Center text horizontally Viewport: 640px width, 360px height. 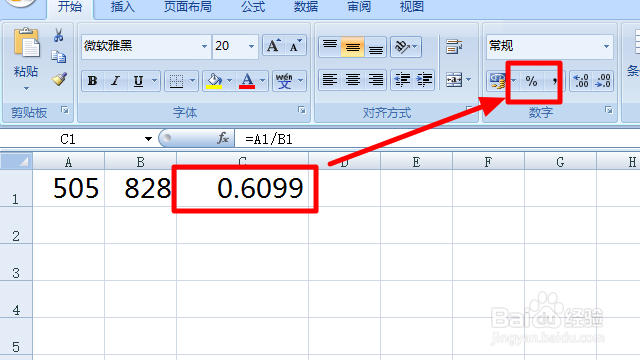click(353, 80)
